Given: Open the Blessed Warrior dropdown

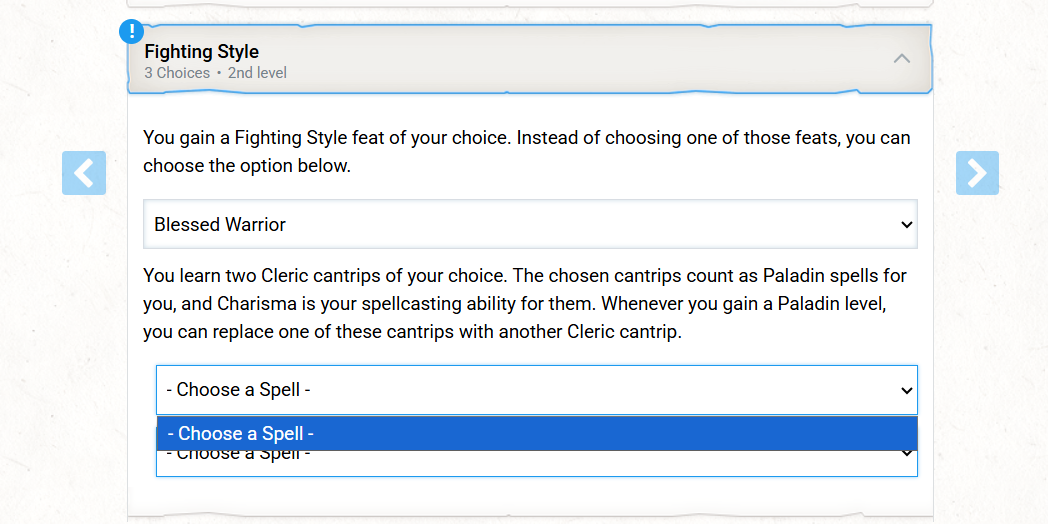Looking at the screenshot, I should 530,224.
